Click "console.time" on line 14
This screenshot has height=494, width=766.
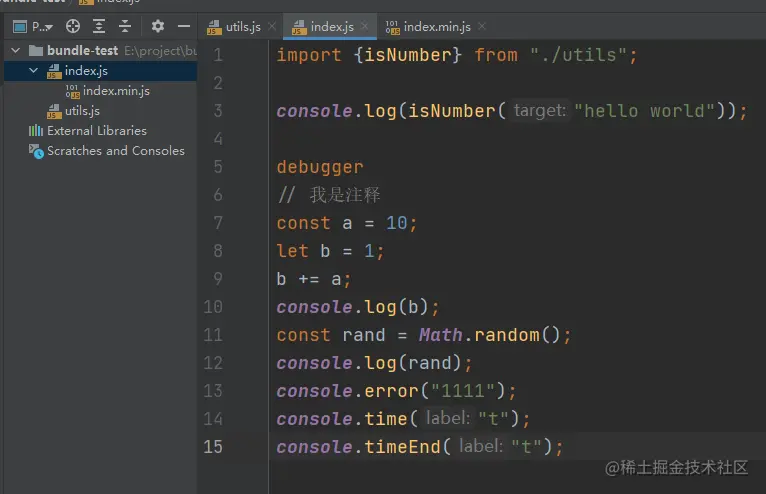pos(341,419)
